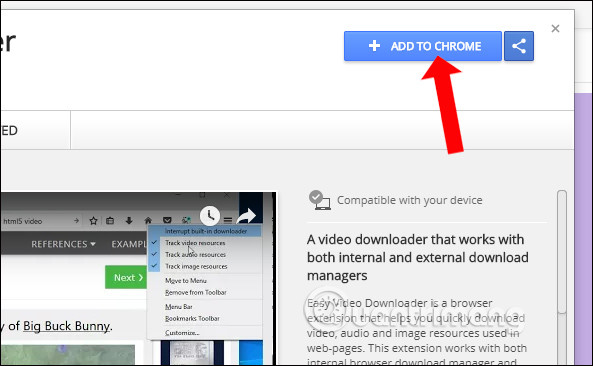Click the description panel vertical scrollbar
593x366 pixels.
click(562, 251)
